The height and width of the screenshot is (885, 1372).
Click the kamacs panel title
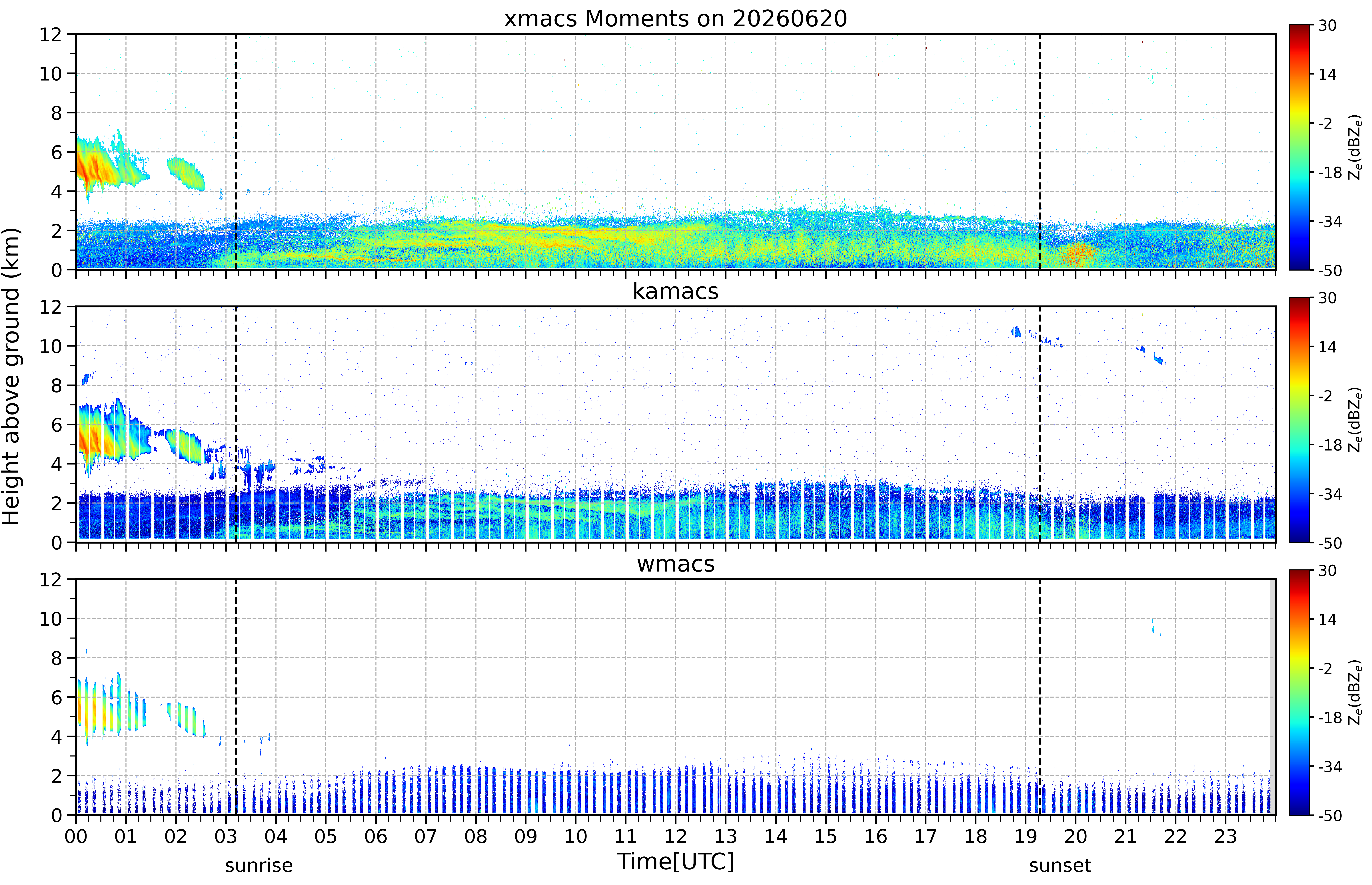pos(675,291)
